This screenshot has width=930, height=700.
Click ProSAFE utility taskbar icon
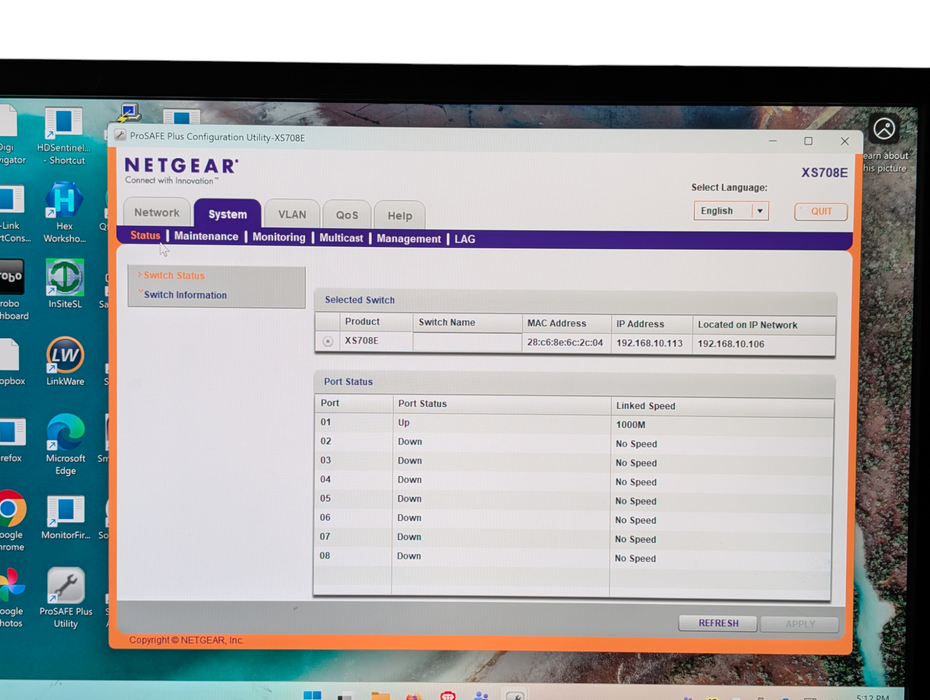(515, 696)
